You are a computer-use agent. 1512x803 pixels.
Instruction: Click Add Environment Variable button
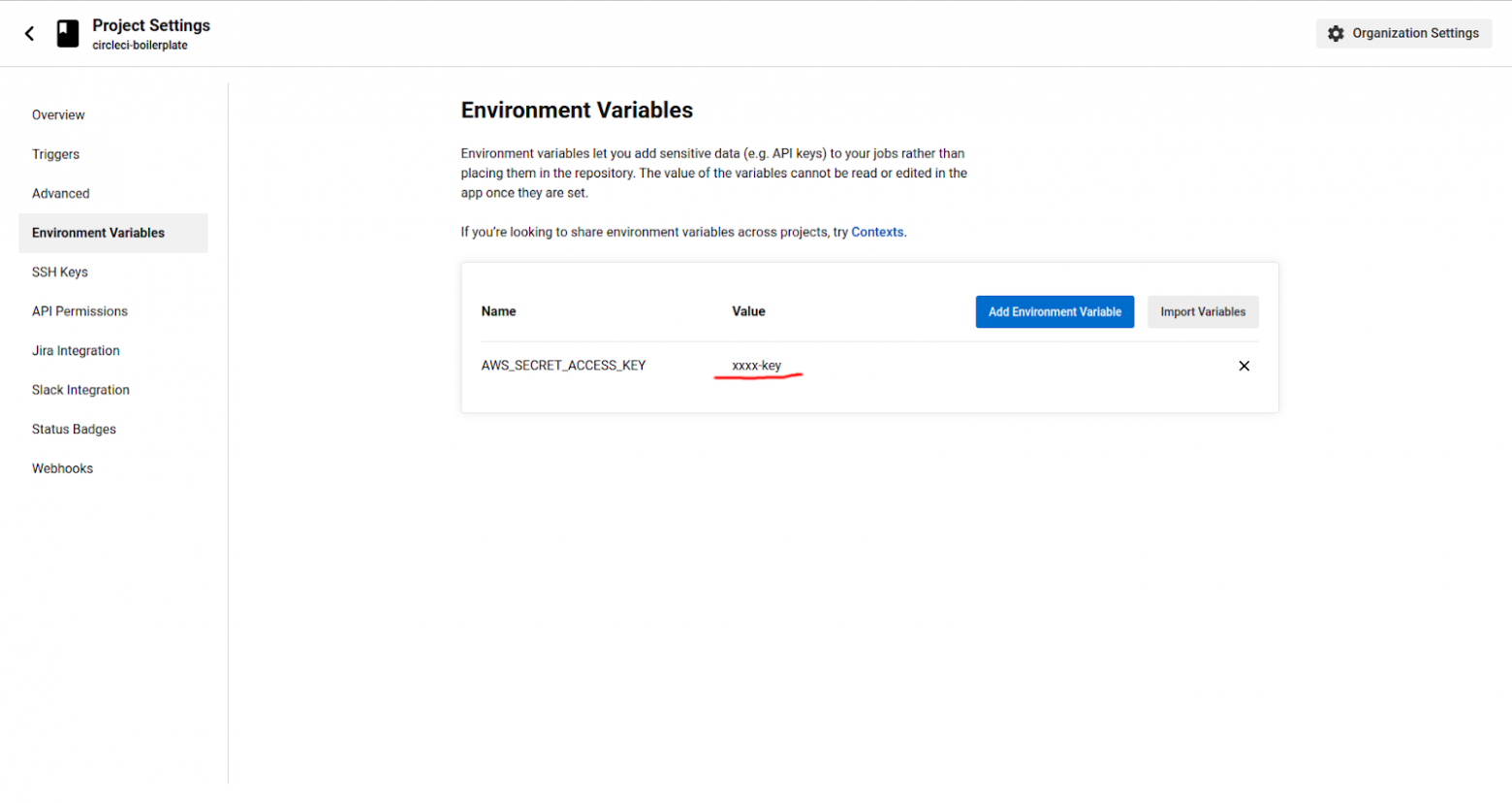pyautogui.click(x=1055, y=311)
